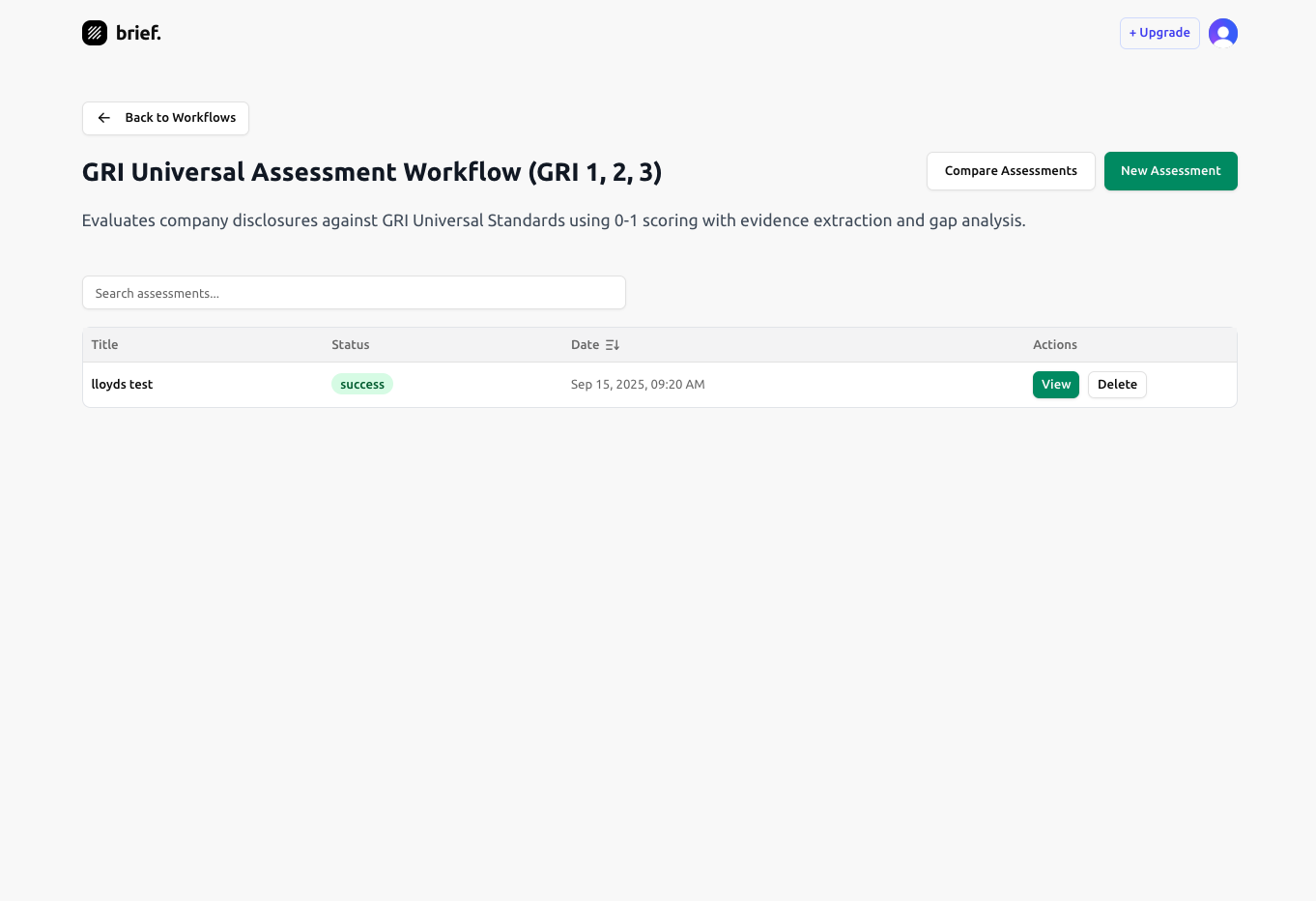Viewport: 1316px width, 901px height.
Task: Click the search assessments field
Action: tap(354, 292)
